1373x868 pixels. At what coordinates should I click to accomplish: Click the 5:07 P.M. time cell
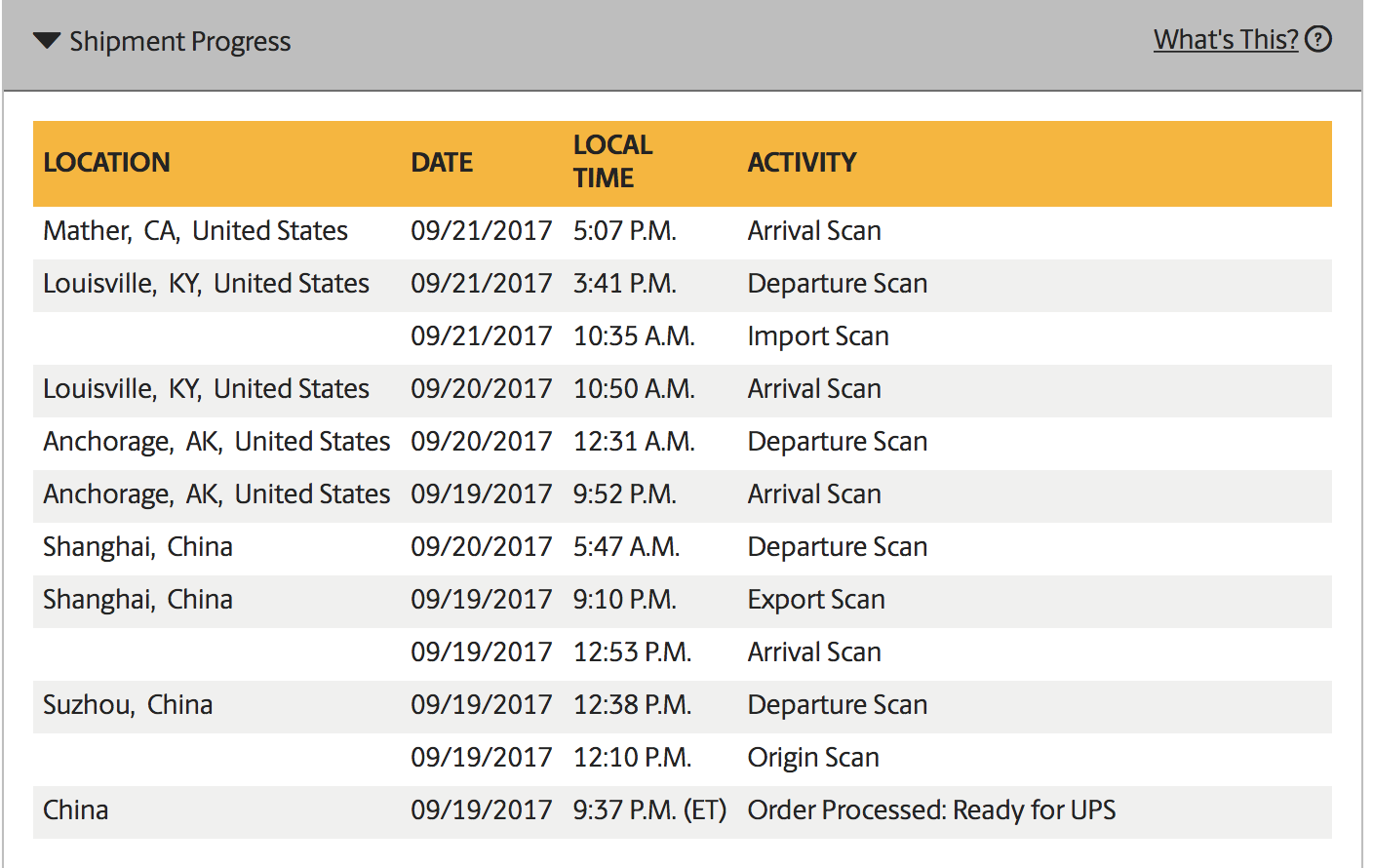pyautogui.click(x=625, y=231)
